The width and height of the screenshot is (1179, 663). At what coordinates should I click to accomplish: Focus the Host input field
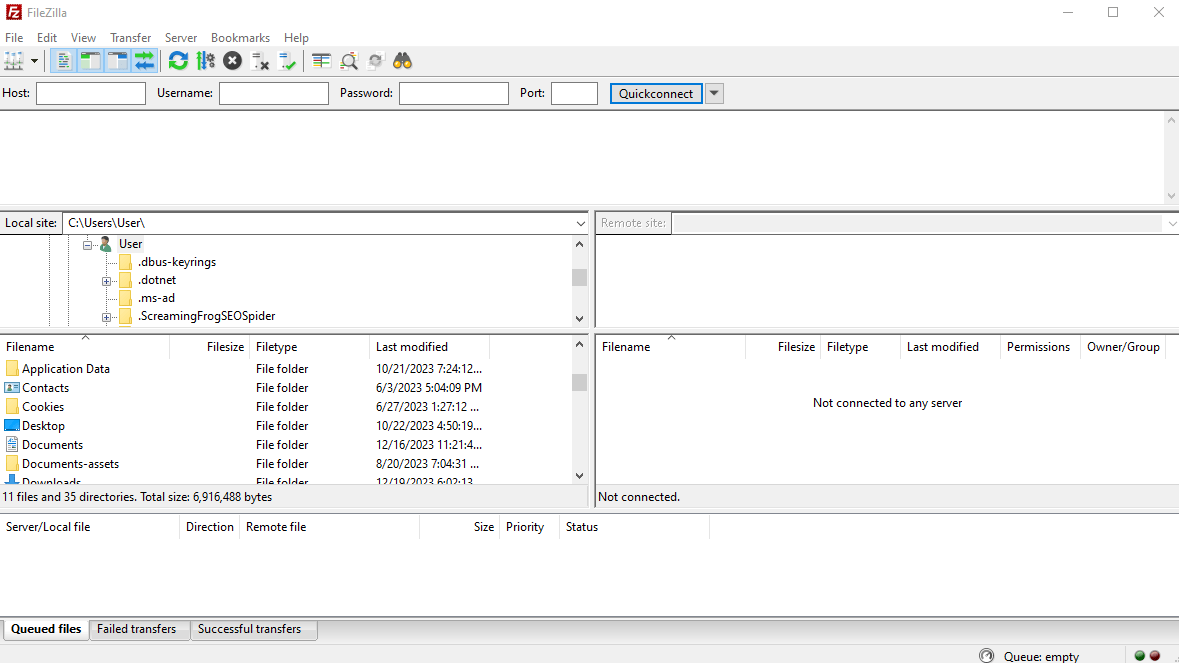coord(91,93)
